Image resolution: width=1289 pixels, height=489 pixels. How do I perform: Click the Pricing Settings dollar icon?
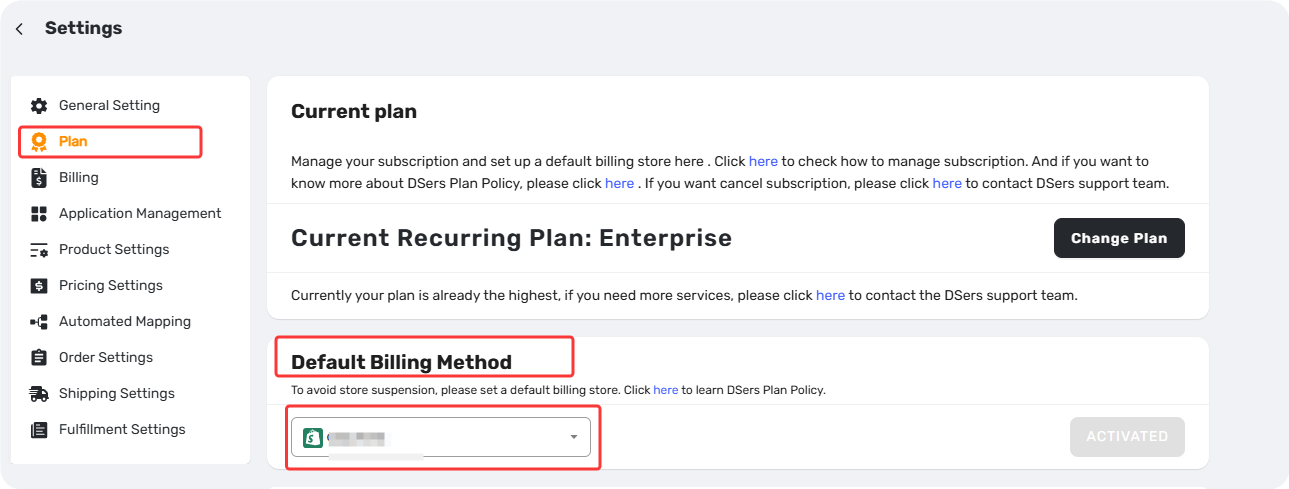(x=39, y=286)
